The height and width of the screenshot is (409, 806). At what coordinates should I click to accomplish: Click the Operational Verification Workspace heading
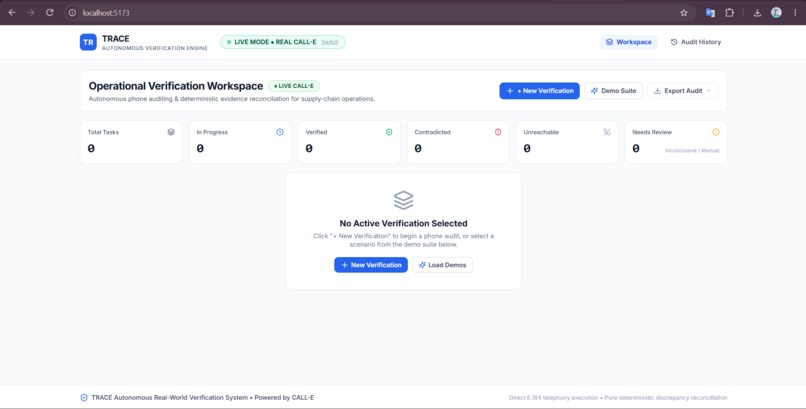[176, 86]
